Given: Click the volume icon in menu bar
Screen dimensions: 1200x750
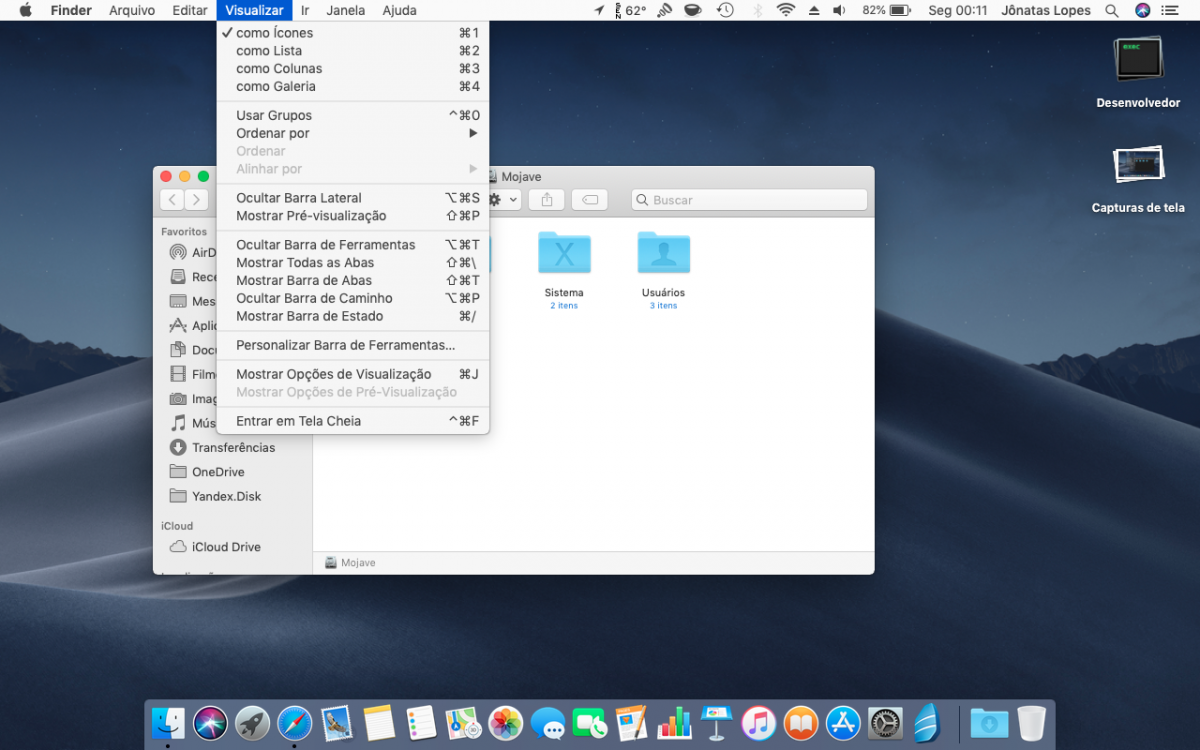Looking at the screenshot, I should [x=839, y=10].
